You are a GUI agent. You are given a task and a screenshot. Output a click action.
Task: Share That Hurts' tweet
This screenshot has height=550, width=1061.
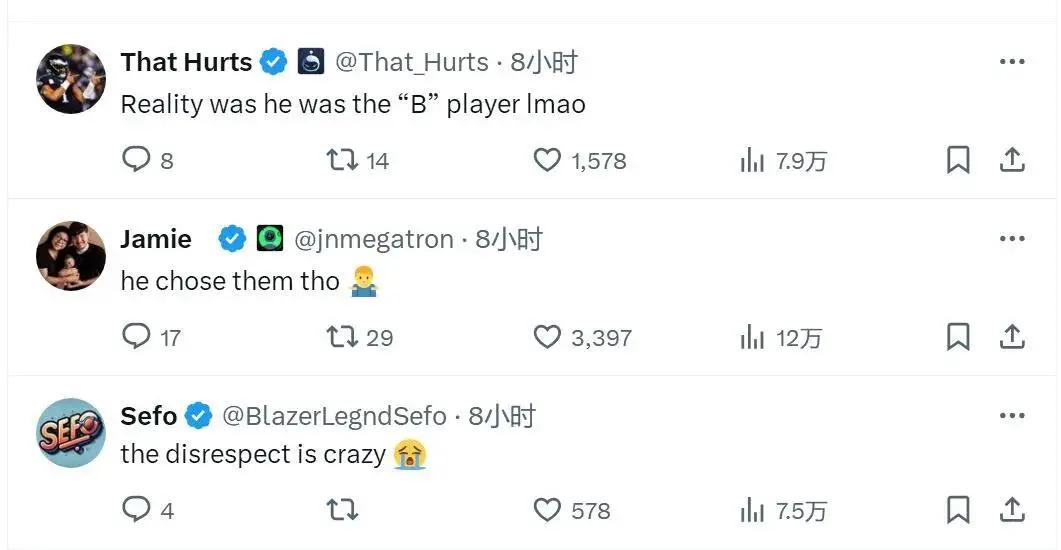pyautogui.click(x=1011, y=160)
